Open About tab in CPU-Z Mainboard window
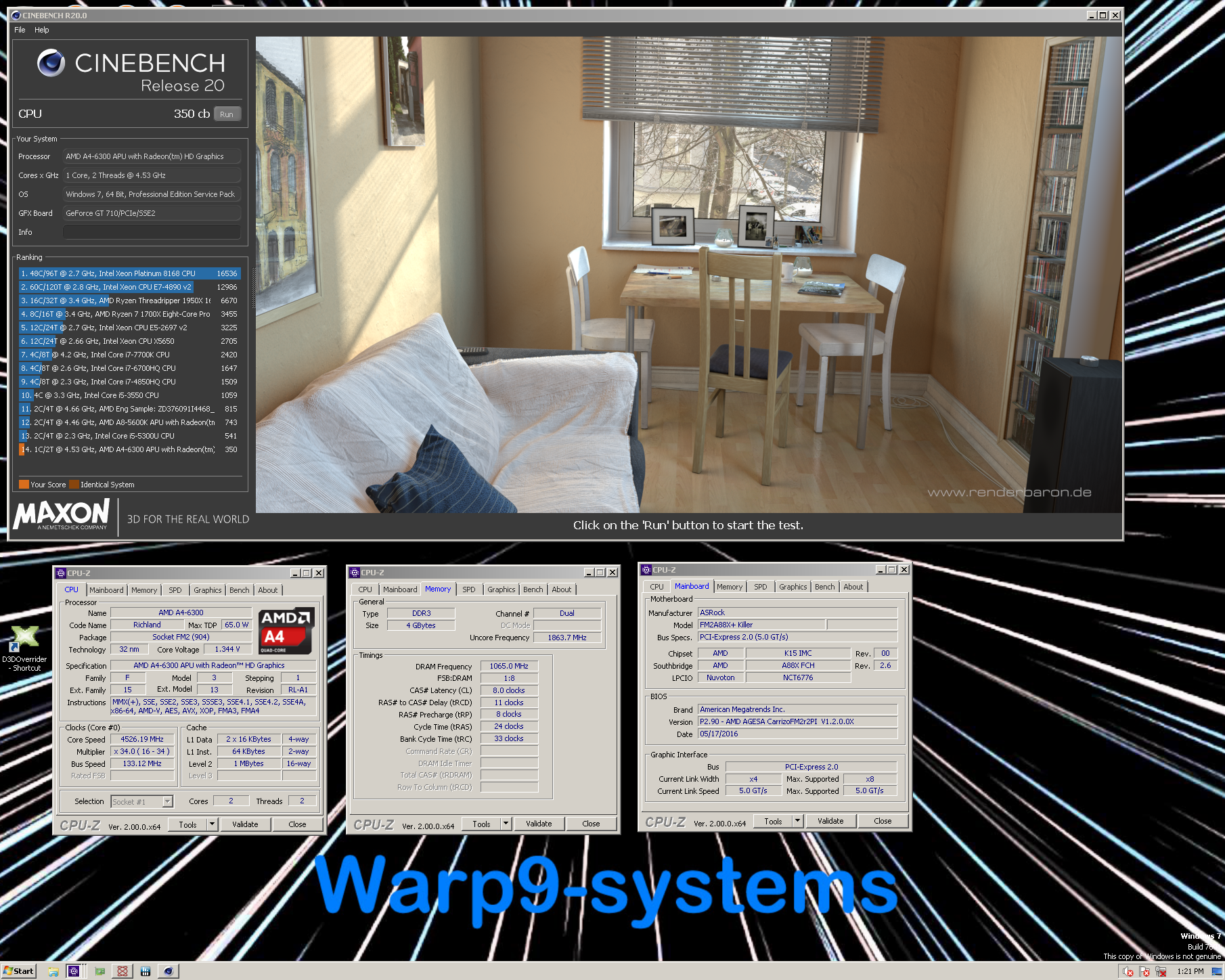This screenshot has height=980, width=1225. 853,587
